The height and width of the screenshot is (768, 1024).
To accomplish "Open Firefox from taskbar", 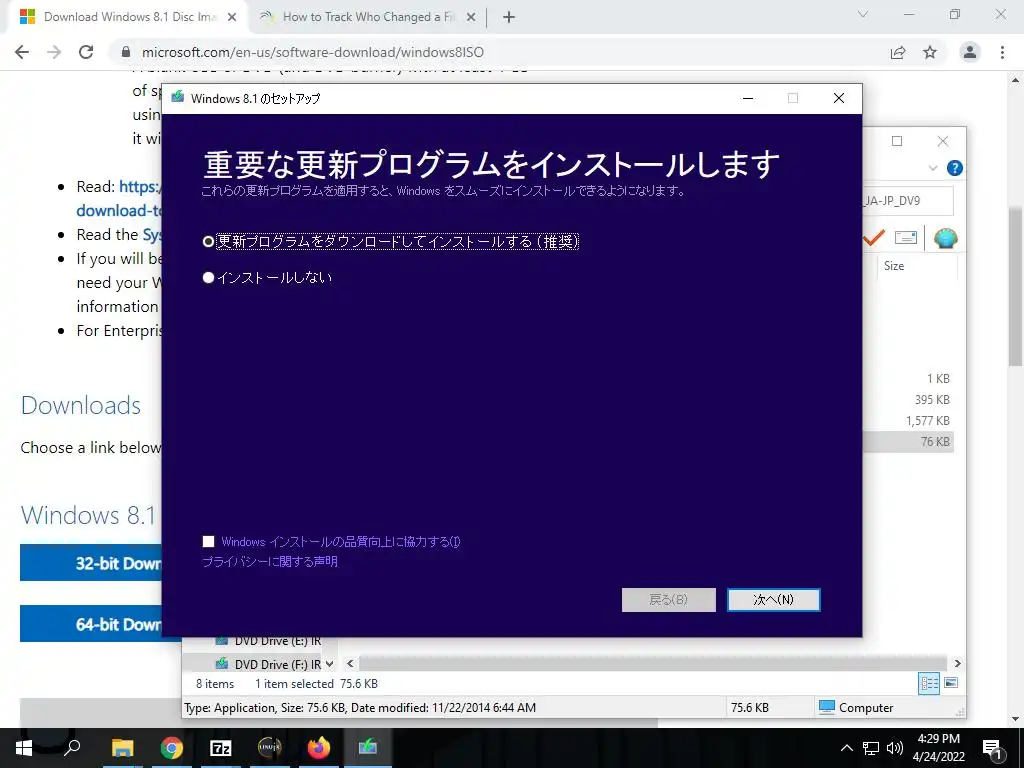I will 319,748.
